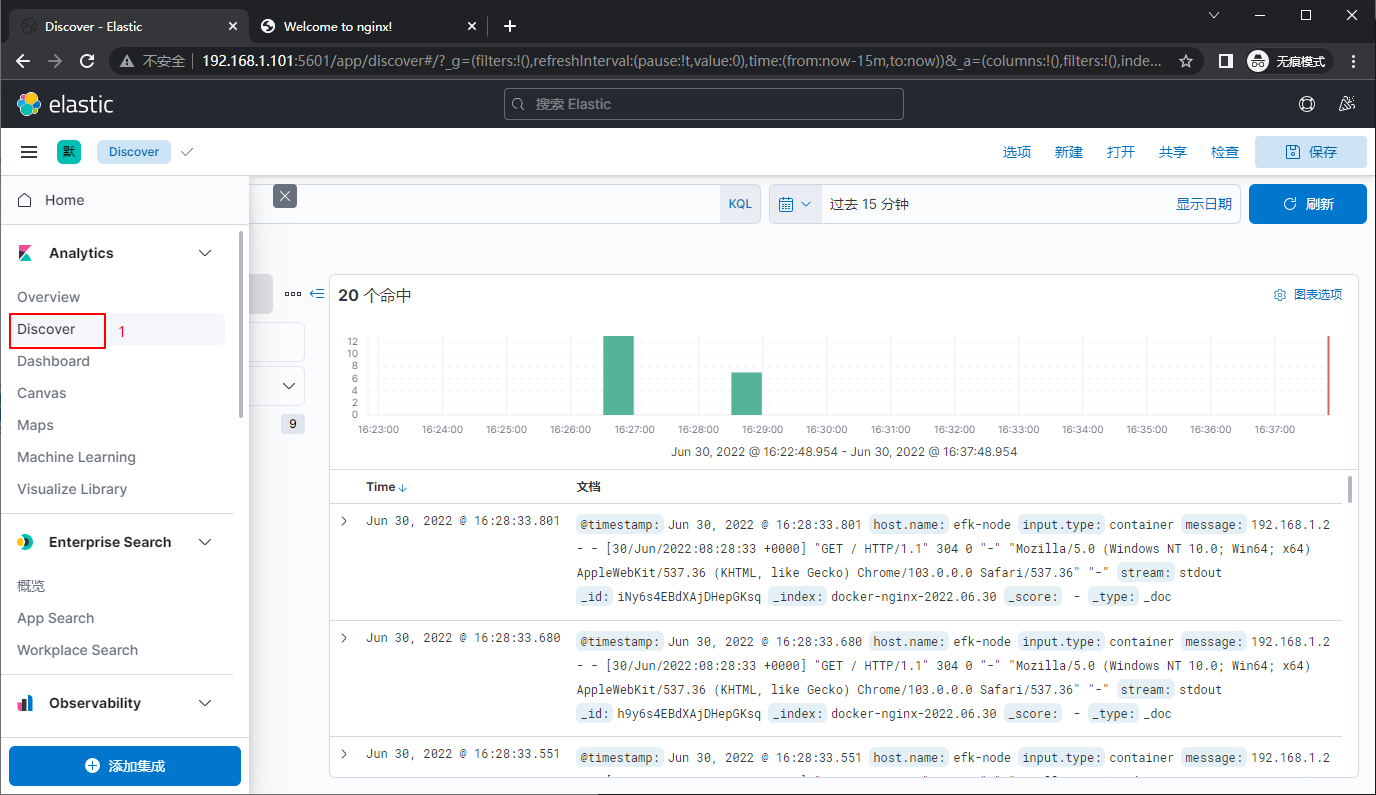
Task: Open help menu lifebuoy icon
Action: (x=1306, y=104)
